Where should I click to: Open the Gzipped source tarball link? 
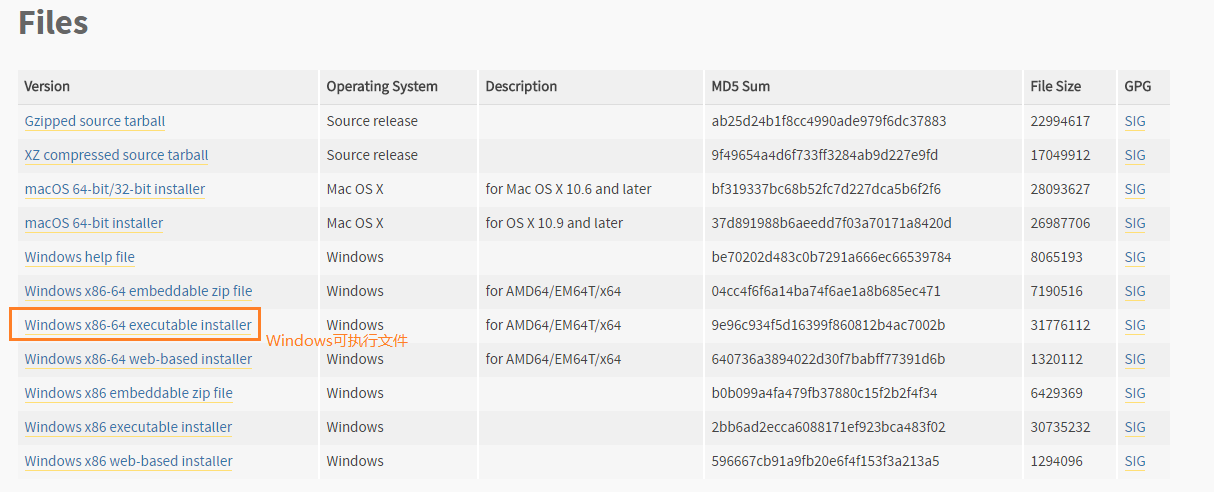[x=95, y=121]
